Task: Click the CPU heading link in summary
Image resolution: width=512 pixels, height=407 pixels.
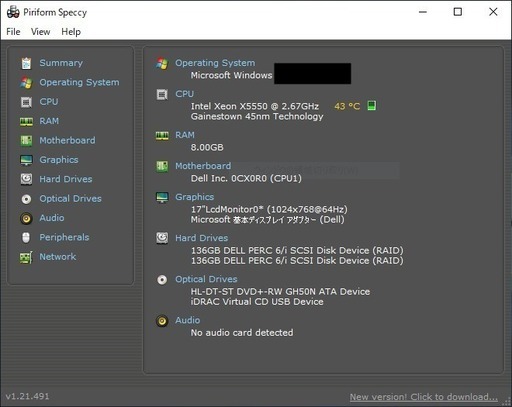Action: click(x=184, y=94)
